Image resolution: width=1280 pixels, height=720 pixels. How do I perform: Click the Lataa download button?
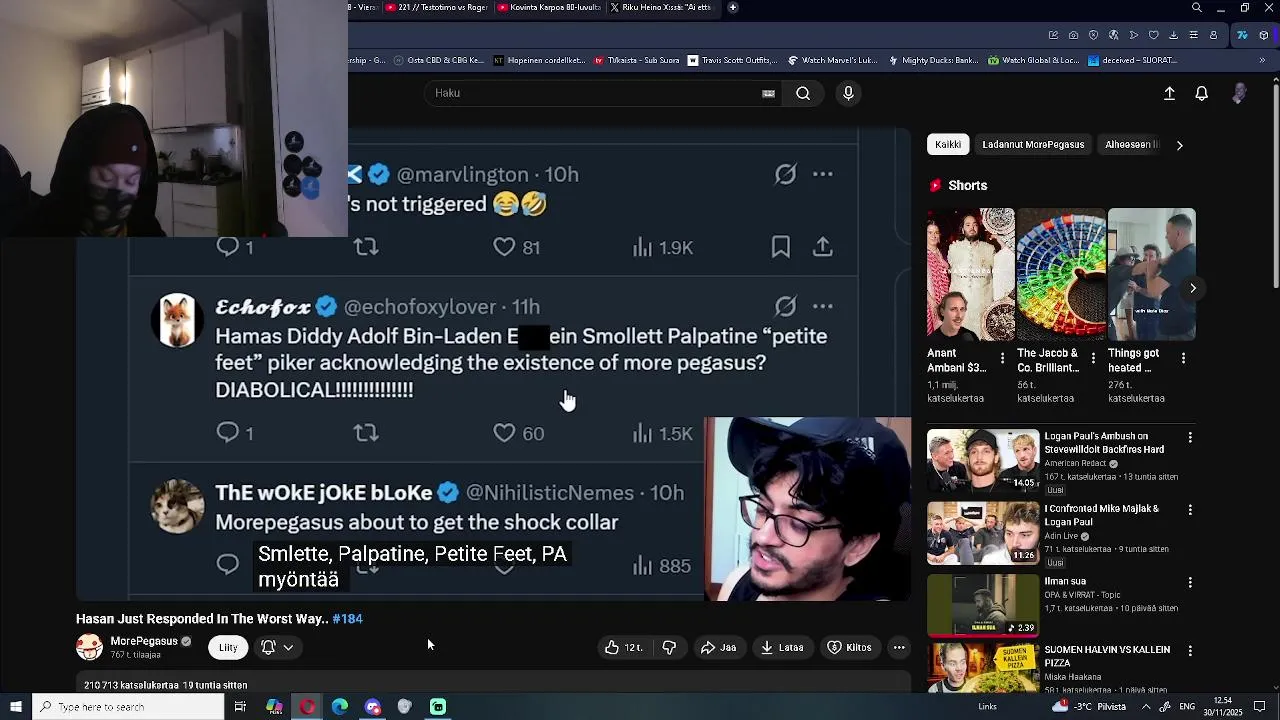782,647
